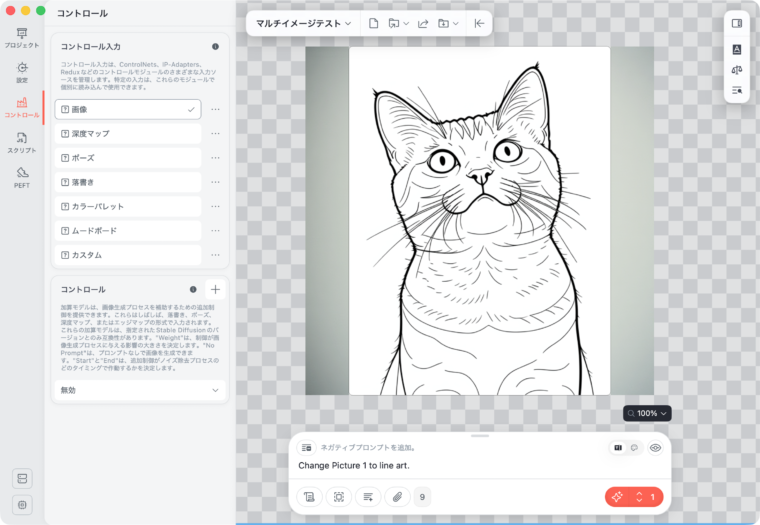Click the collapse-to-left arrow icon in toolbar
Screen dimensions: 760x525
pyautogui.click(x=479, y=23)
